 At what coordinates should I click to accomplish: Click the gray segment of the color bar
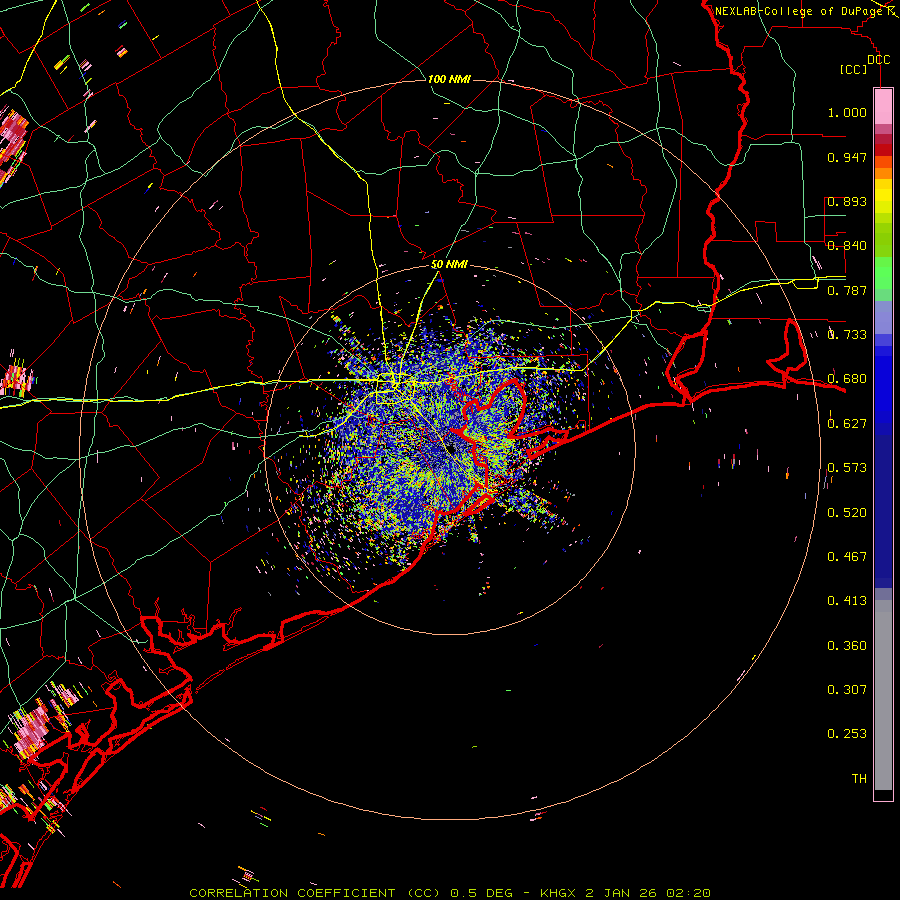click(883, 695)
